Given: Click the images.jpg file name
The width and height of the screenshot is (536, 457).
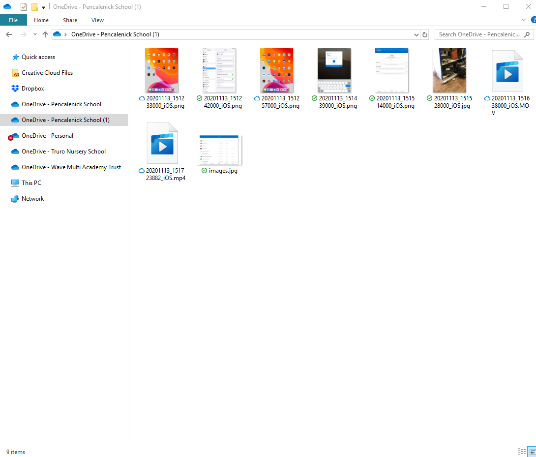Looking at the screenshot, I should 223,171.
